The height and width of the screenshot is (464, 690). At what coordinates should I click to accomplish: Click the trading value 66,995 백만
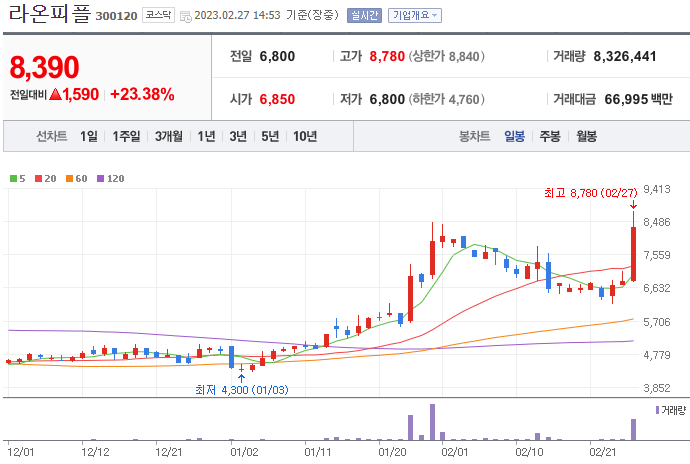point(638,99)
